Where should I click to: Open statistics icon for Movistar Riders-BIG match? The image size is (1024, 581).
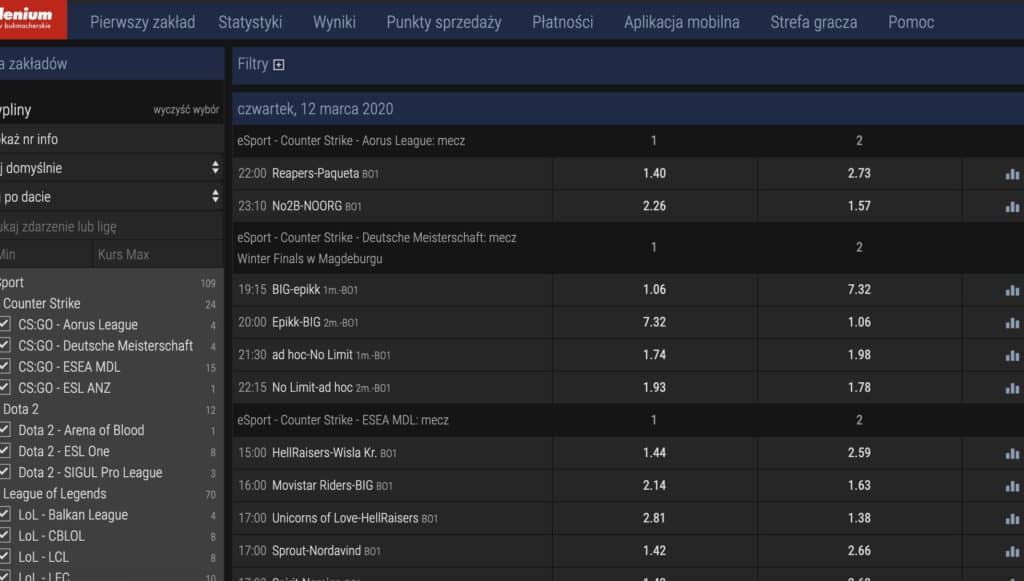(1012, 486)
